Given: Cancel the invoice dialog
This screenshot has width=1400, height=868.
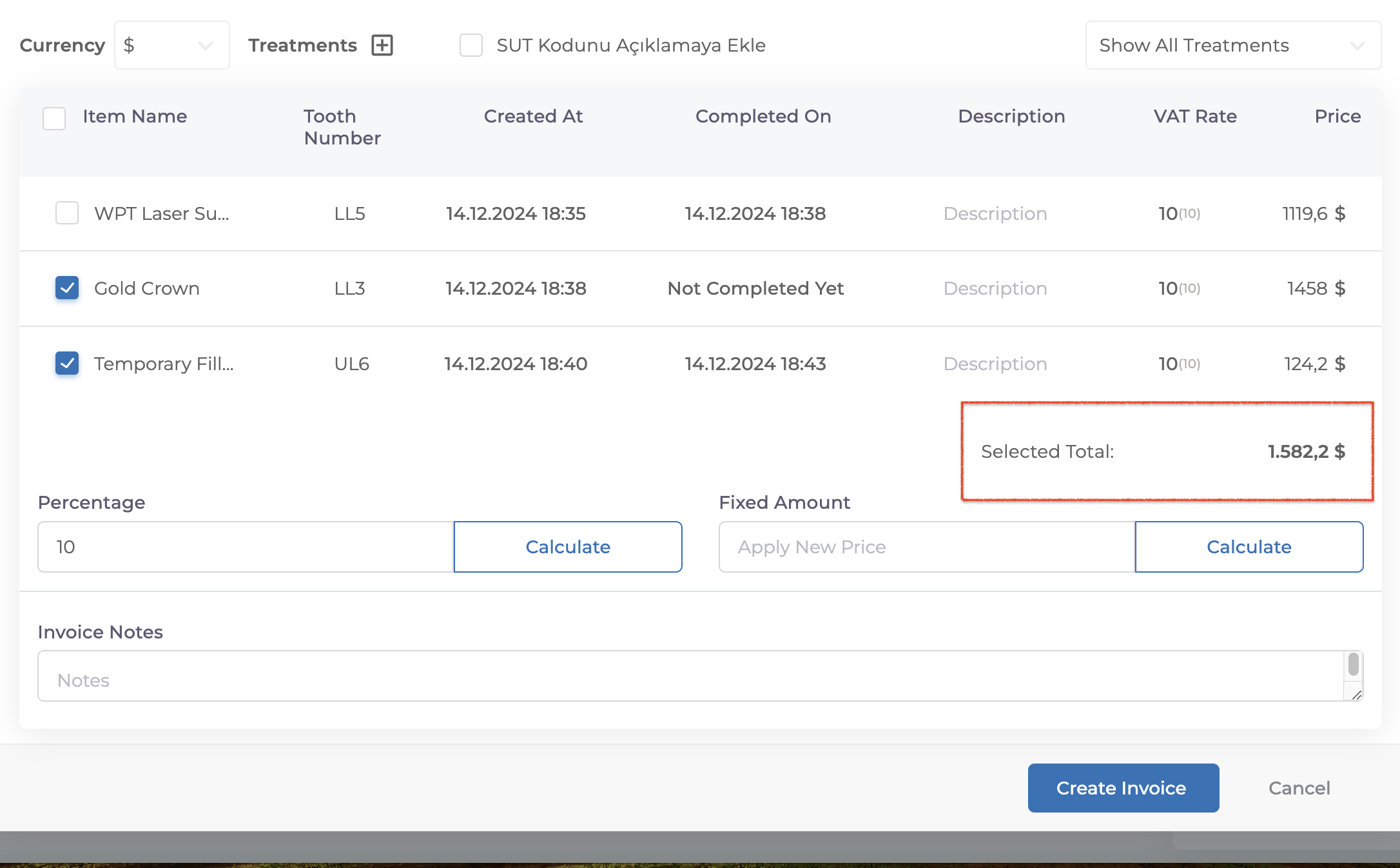Looking at the screenshot, I should pos(1299,788).
